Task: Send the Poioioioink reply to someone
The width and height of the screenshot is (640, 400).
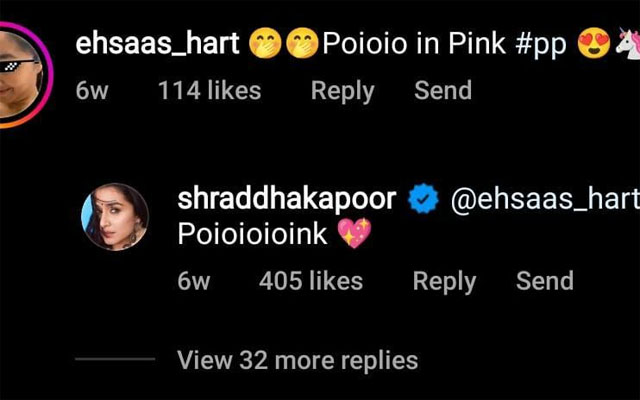Action: point(544,281)
